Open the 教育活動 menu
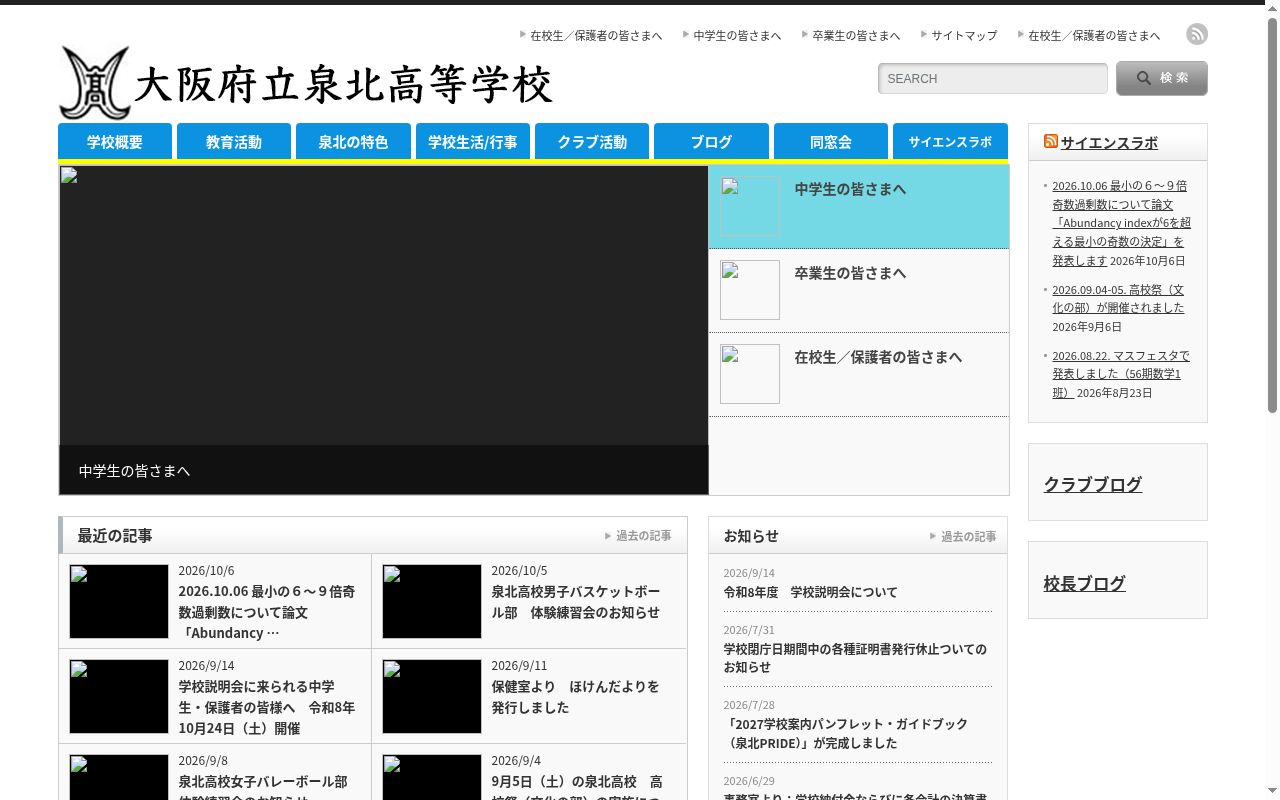 tap(234, 142)
